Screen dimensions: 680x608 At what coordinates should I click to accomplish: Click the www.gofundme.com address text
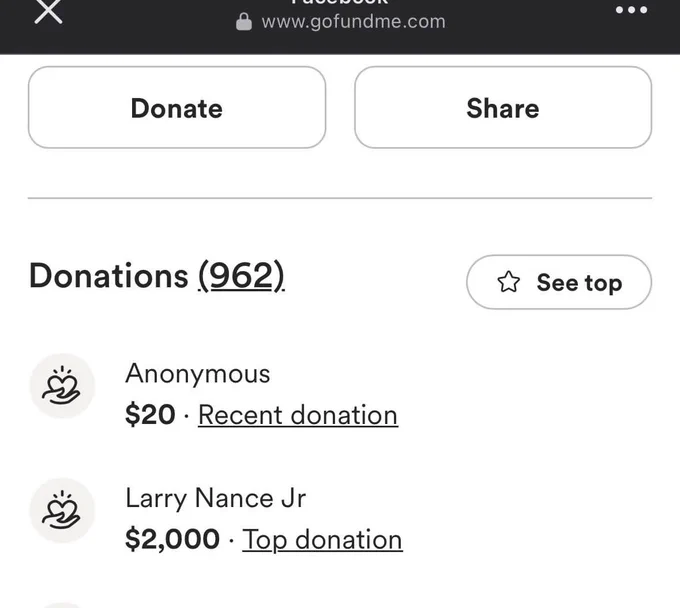[x=353, y=22]
